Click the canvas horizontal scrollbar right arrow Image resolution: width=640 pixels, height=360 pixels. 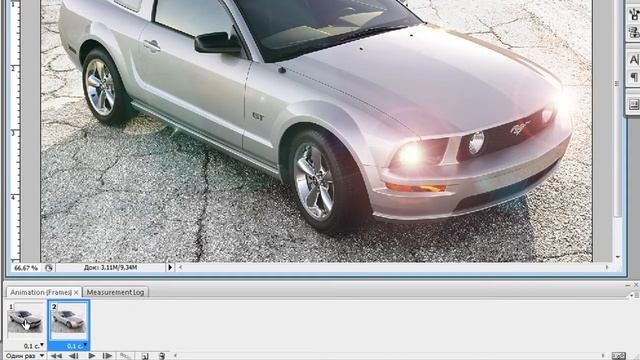607,267
